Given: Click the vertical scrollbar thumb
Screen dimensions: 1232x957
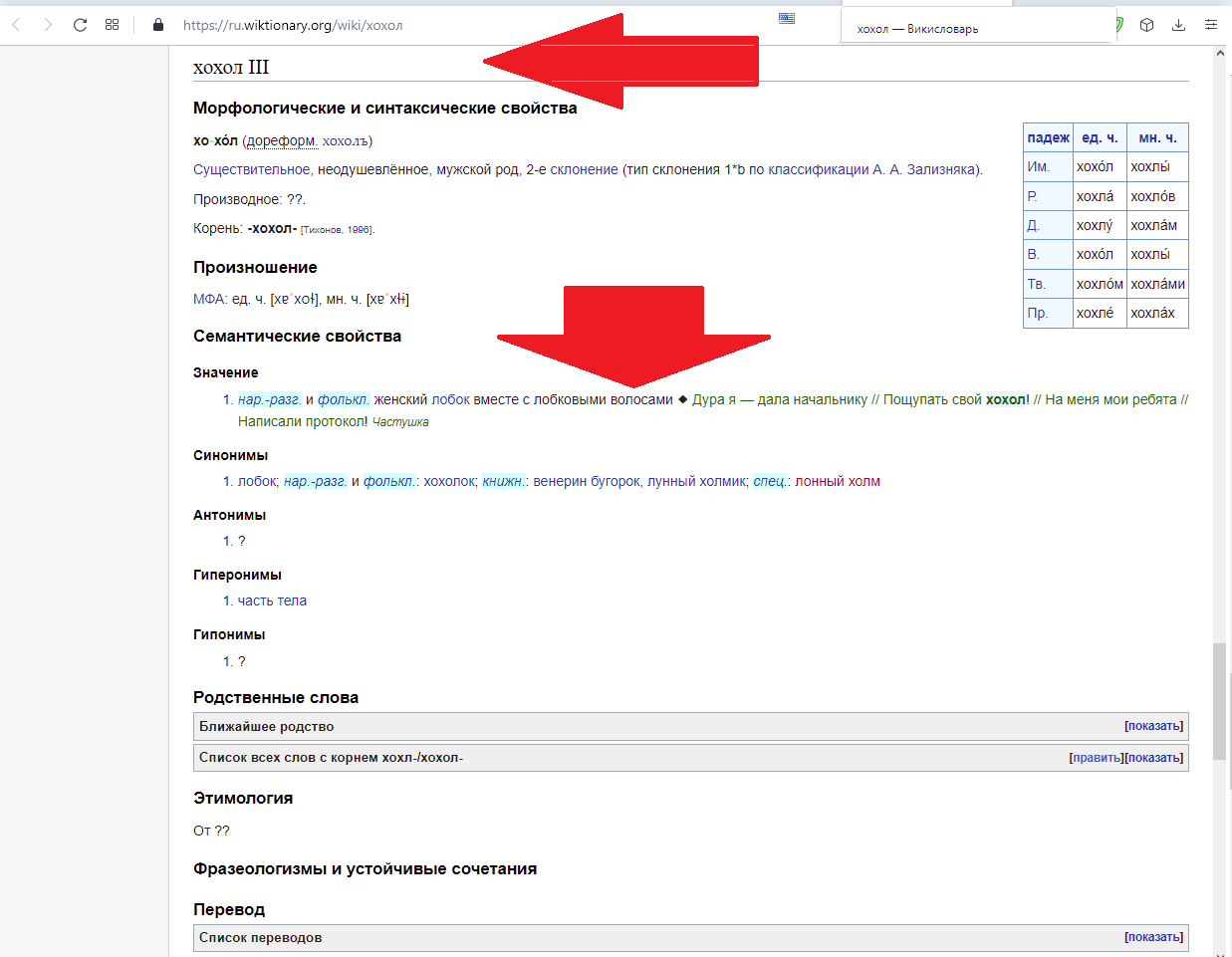Looking at the screenshot, I should point(1218,702).
